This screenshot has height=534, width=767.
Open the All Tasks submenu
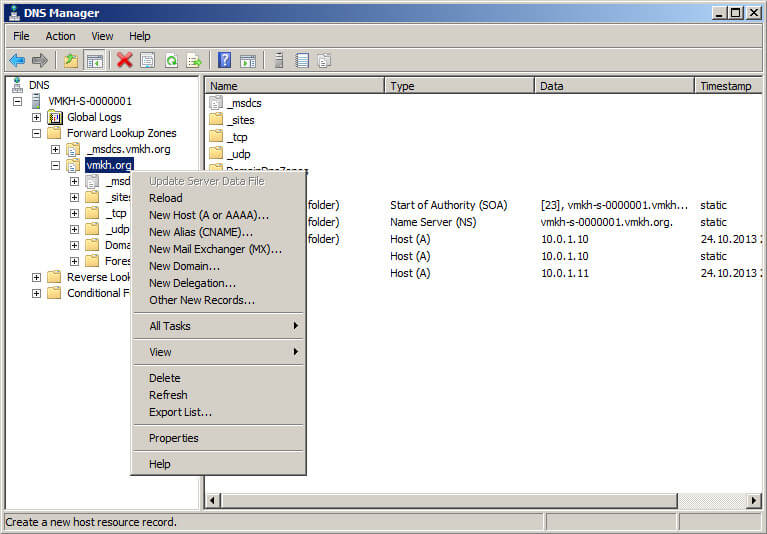click(218, 326)
